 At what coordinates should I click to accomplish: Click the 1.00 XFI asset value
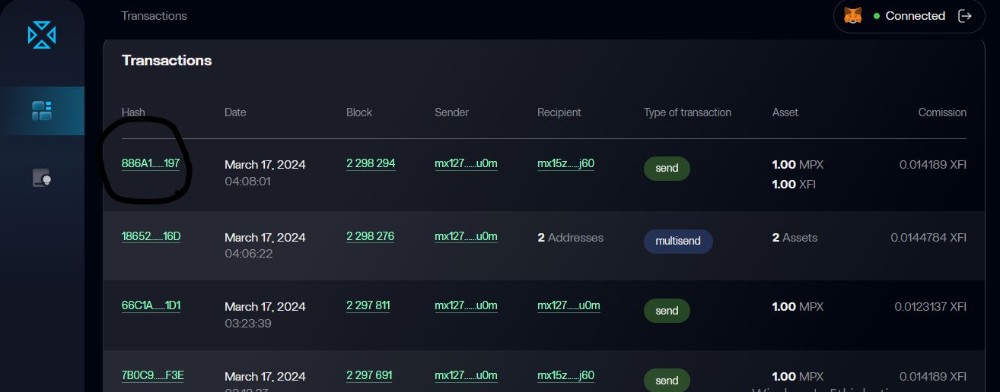pos(793,184)
